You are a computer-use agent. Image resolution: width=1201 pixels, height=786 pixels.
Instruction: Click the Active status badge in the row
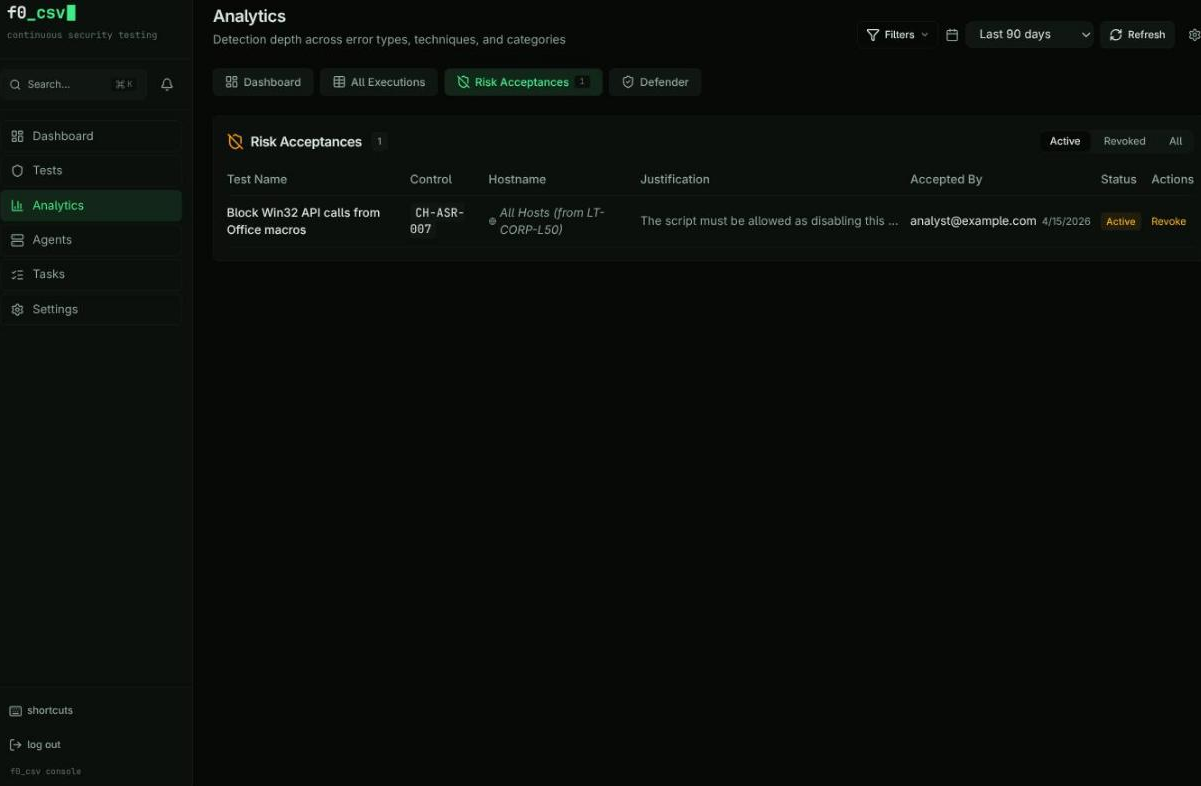point(1120,222)
